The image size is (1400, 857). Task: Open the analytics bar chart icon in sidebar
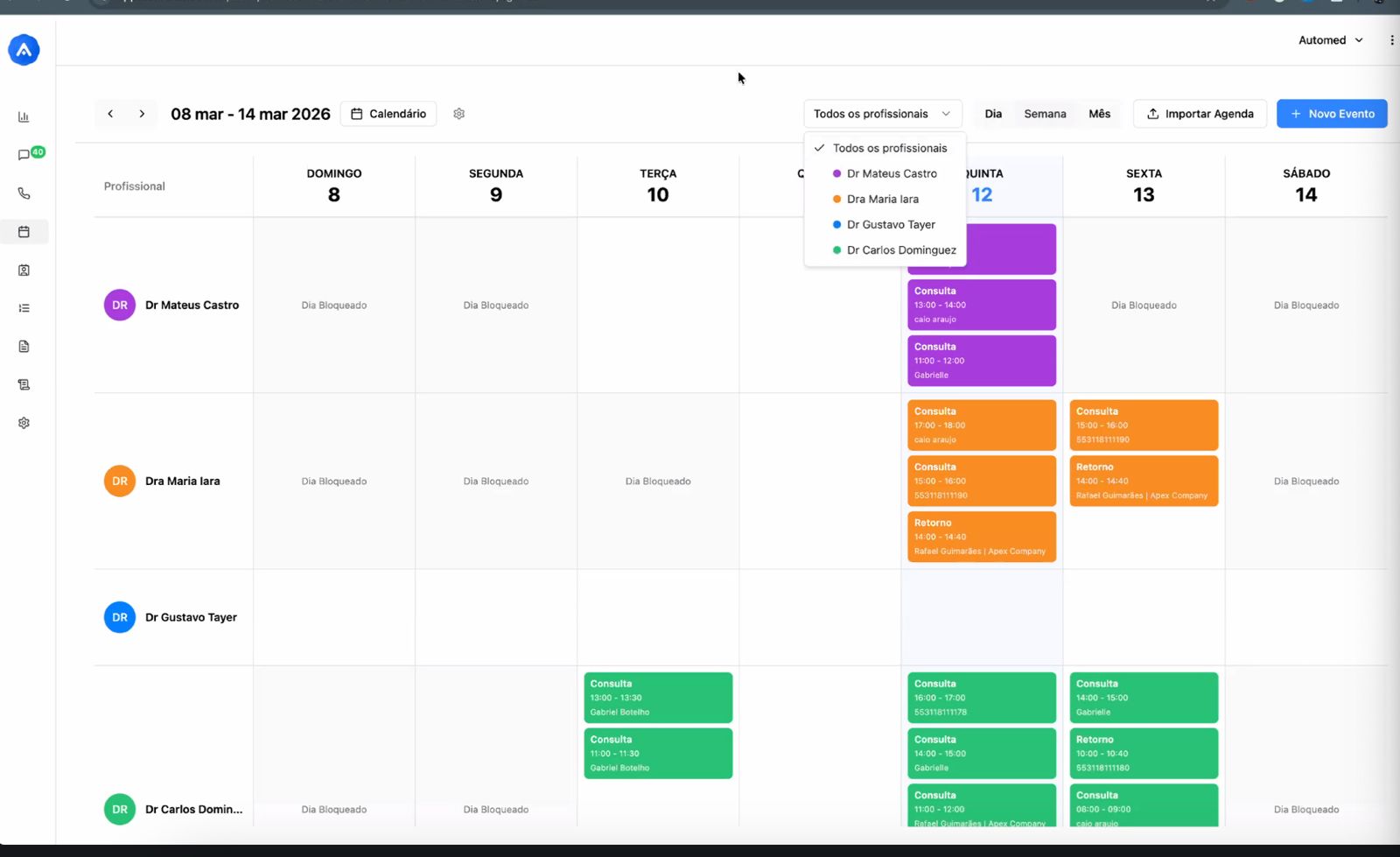(x=24, y=116)
